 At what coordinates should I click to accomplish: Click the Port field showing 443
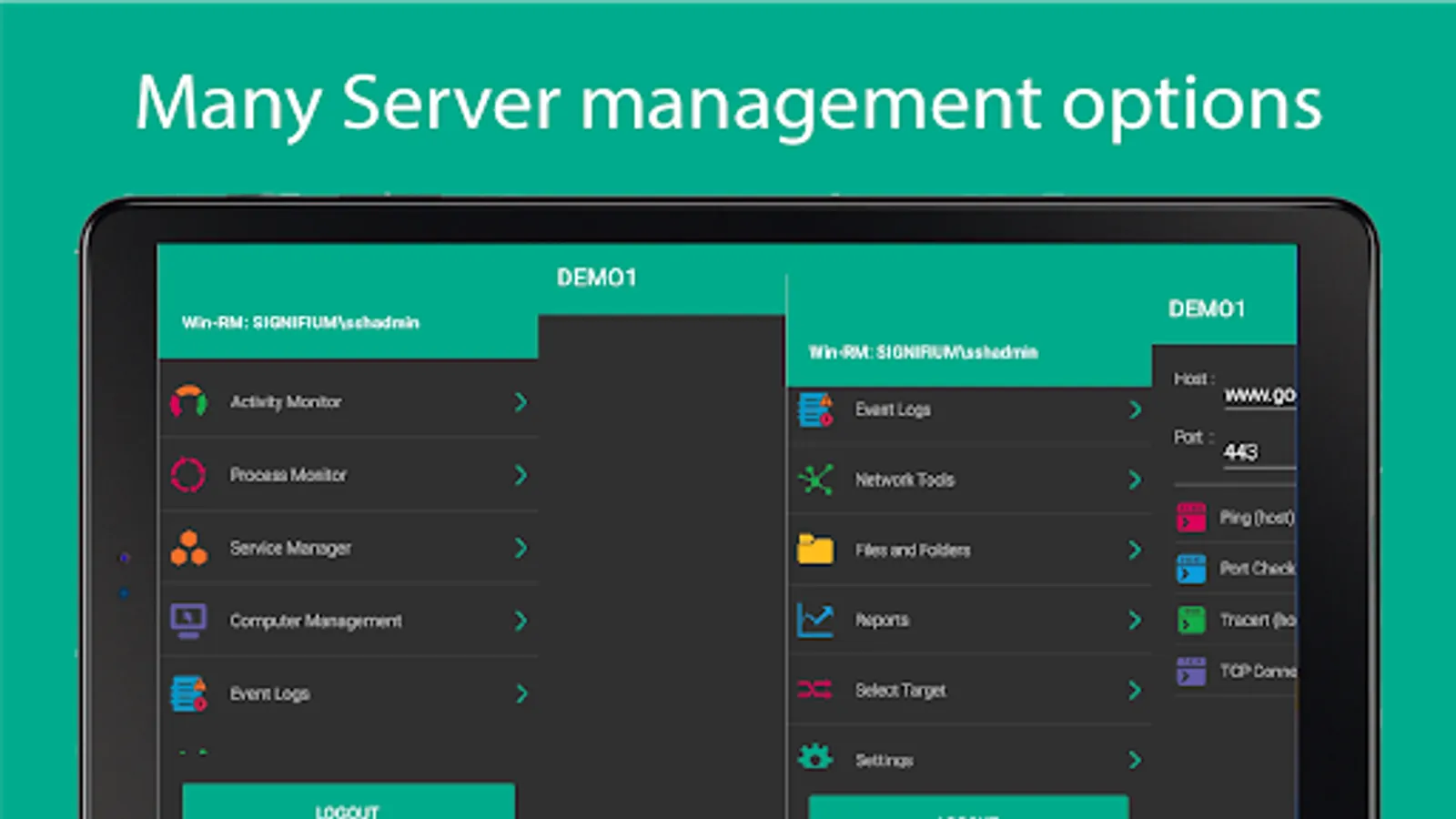1259,452
